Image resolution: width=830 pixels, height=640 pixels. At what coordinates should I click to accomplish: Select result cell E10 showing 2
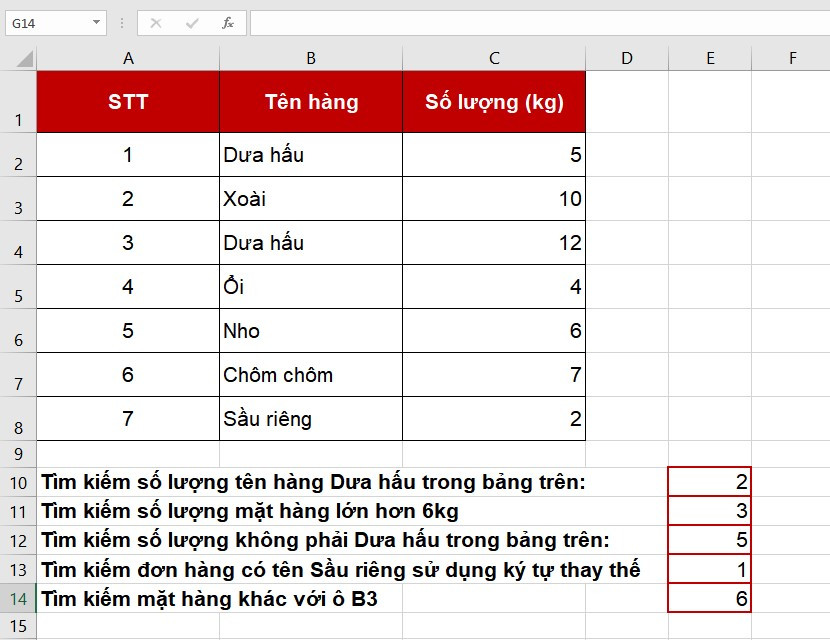pos(709,482)
